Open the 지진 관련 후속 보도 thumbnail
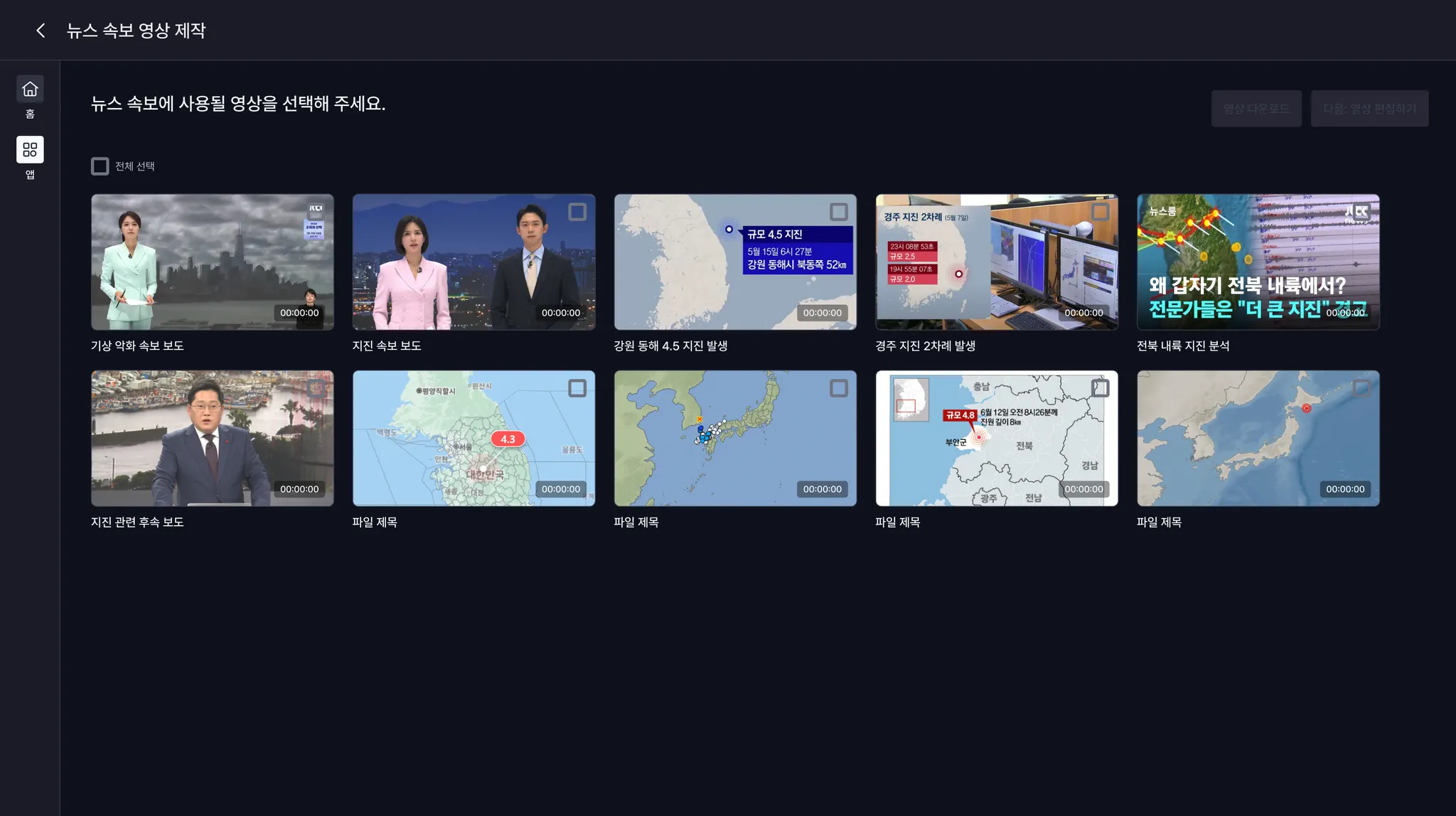1456x816 pixels. pyautogui.click(x=212, y=438)
